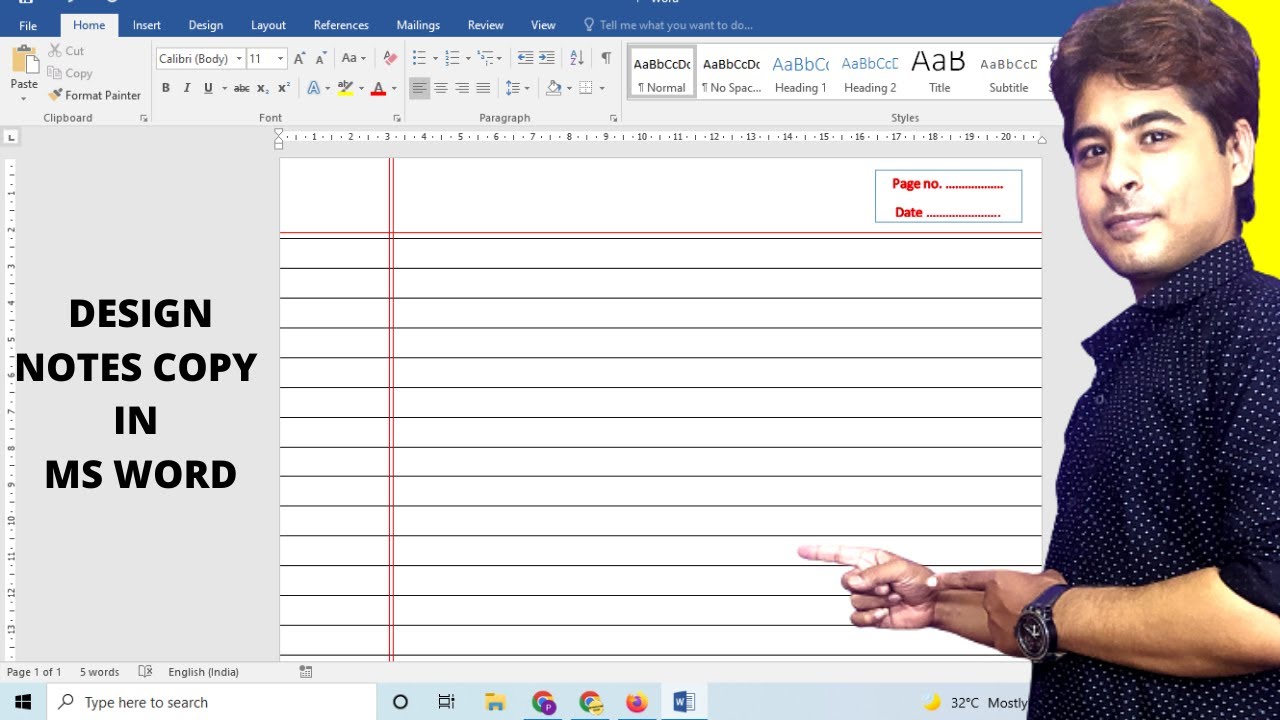This screenshot has height=720, width=1280.
Task: Clear all formatting icon
Action: click(x=390, y=58)
